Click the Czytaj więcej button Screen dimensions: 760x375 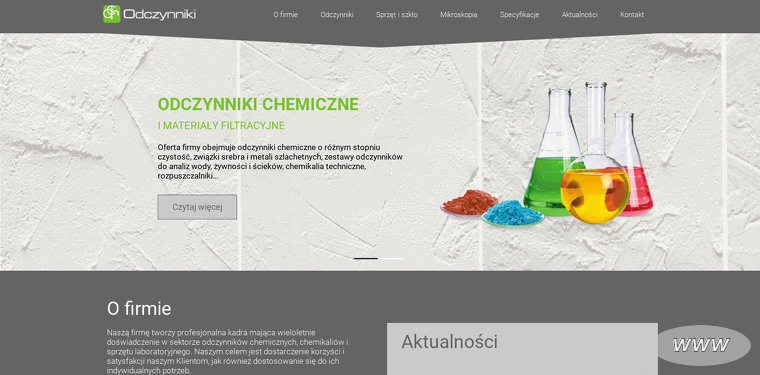pyautogui.click(x=197, y=207)
